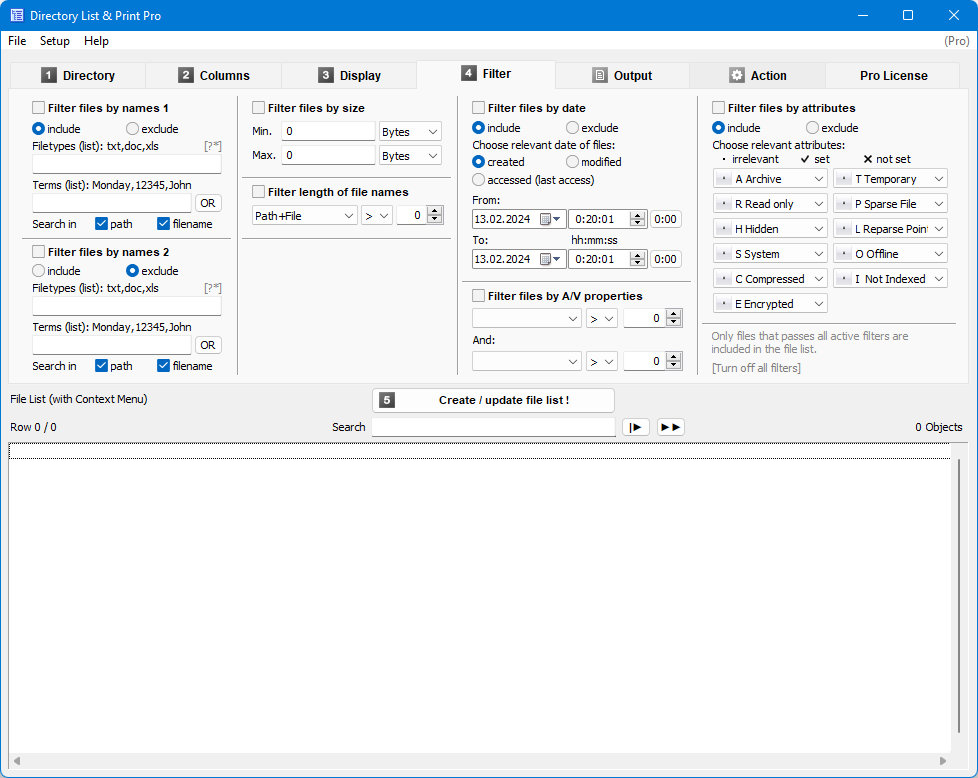Click the file name length spinner arrows

435,215
